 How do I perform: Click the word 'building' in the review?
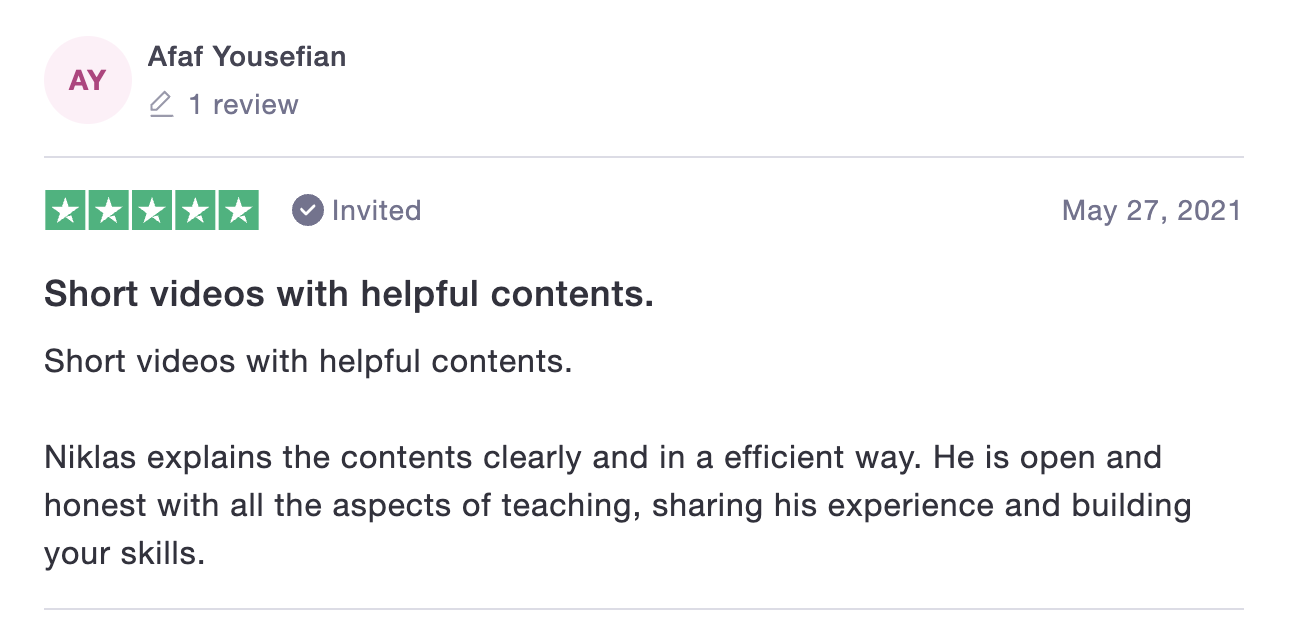click(x=1131, y=506)
